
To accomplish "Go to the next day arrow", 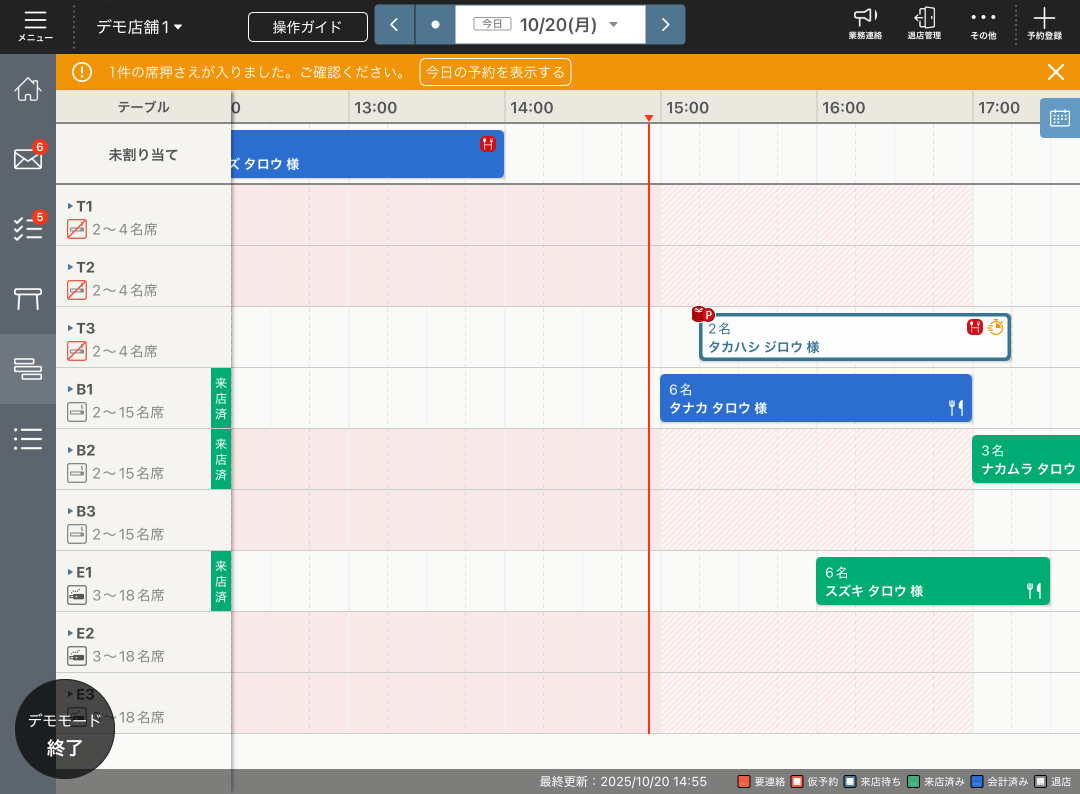I will [x=665, y=24].
